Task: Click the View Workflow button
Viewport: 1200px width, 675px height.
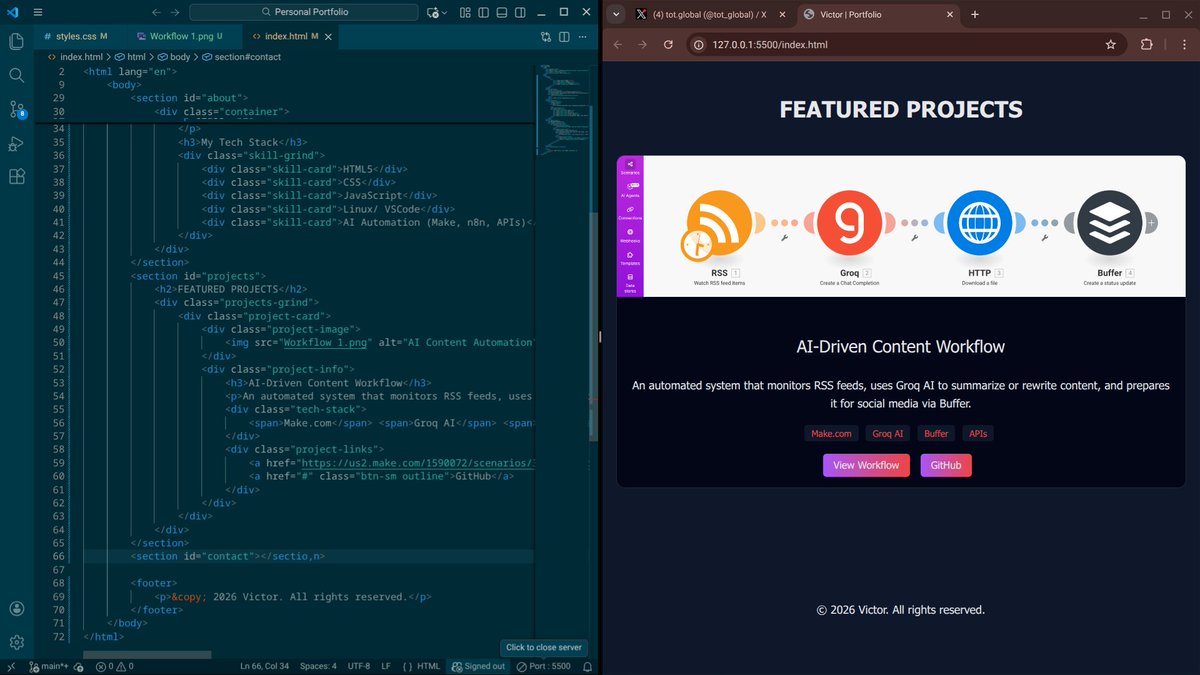Action: (x=866, y=465)
